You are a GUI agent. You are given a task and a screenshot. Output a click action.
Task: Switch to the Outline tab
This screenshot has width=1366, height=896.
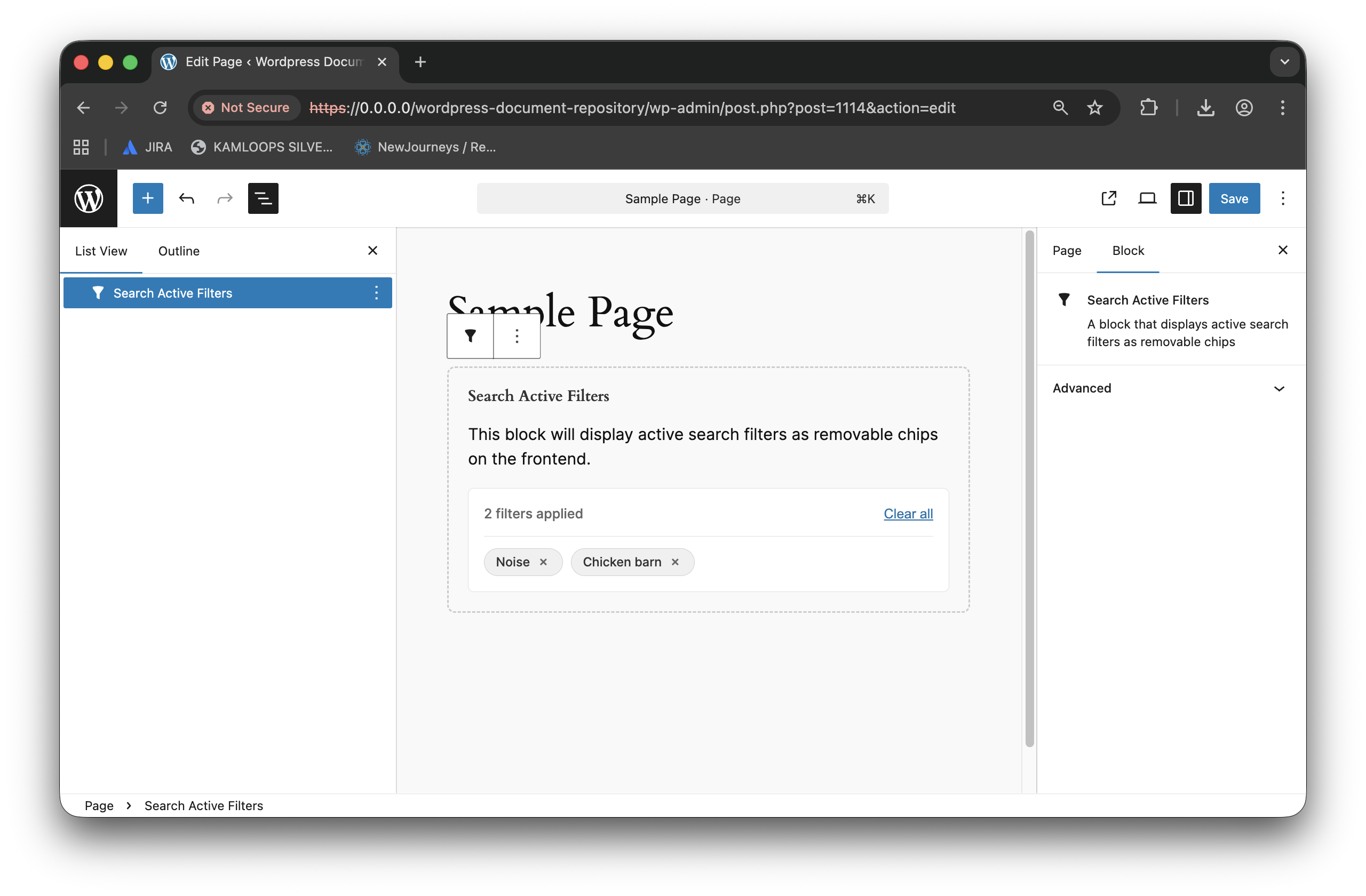(179, 251)
